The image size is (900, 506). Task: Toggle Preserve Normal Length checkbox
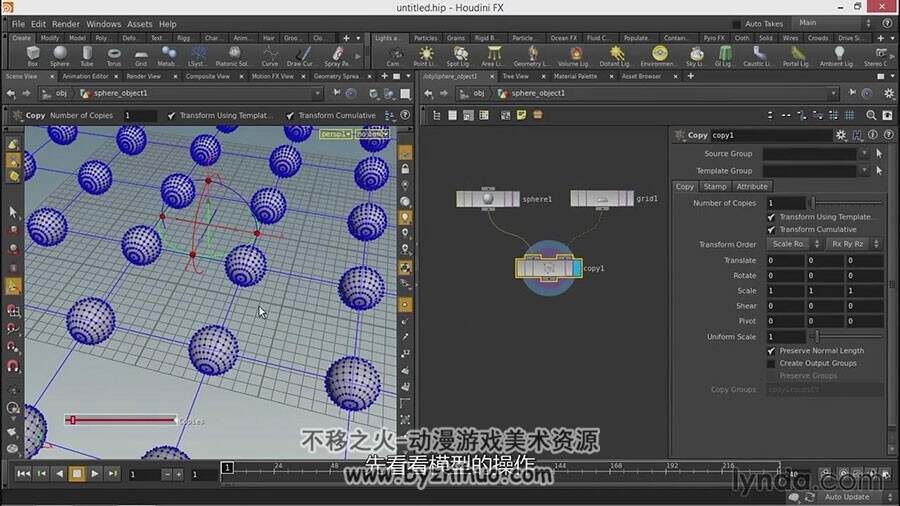(x=771, y=351)
